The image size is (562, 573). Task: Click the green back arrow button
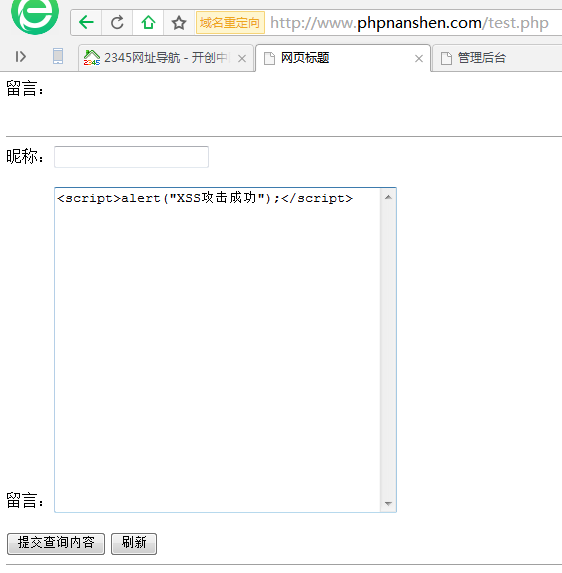86,23
